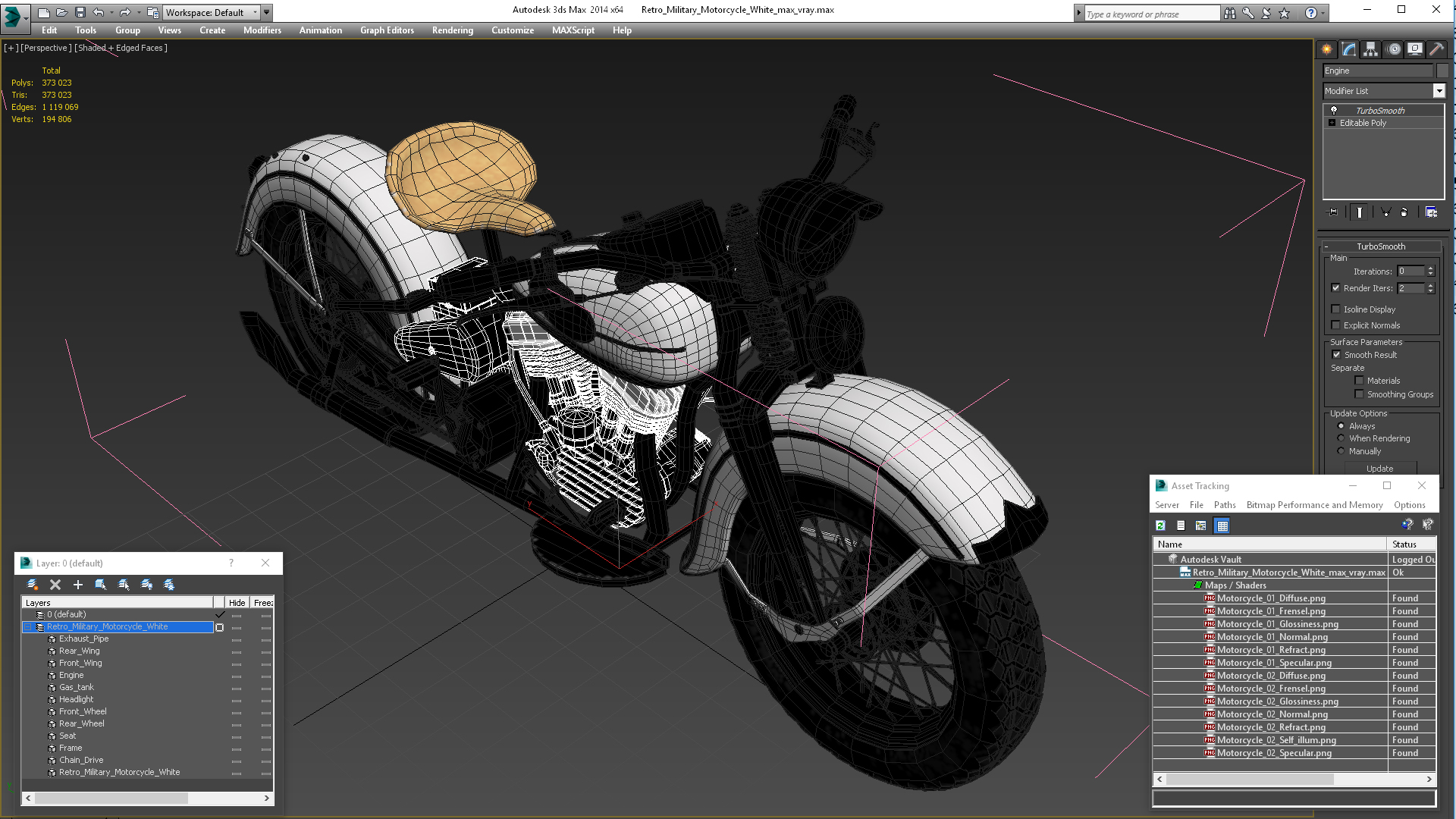The width and height of the screenshot is (1456, 819).
Task: Select the Manually update option
Action: 1341,451
